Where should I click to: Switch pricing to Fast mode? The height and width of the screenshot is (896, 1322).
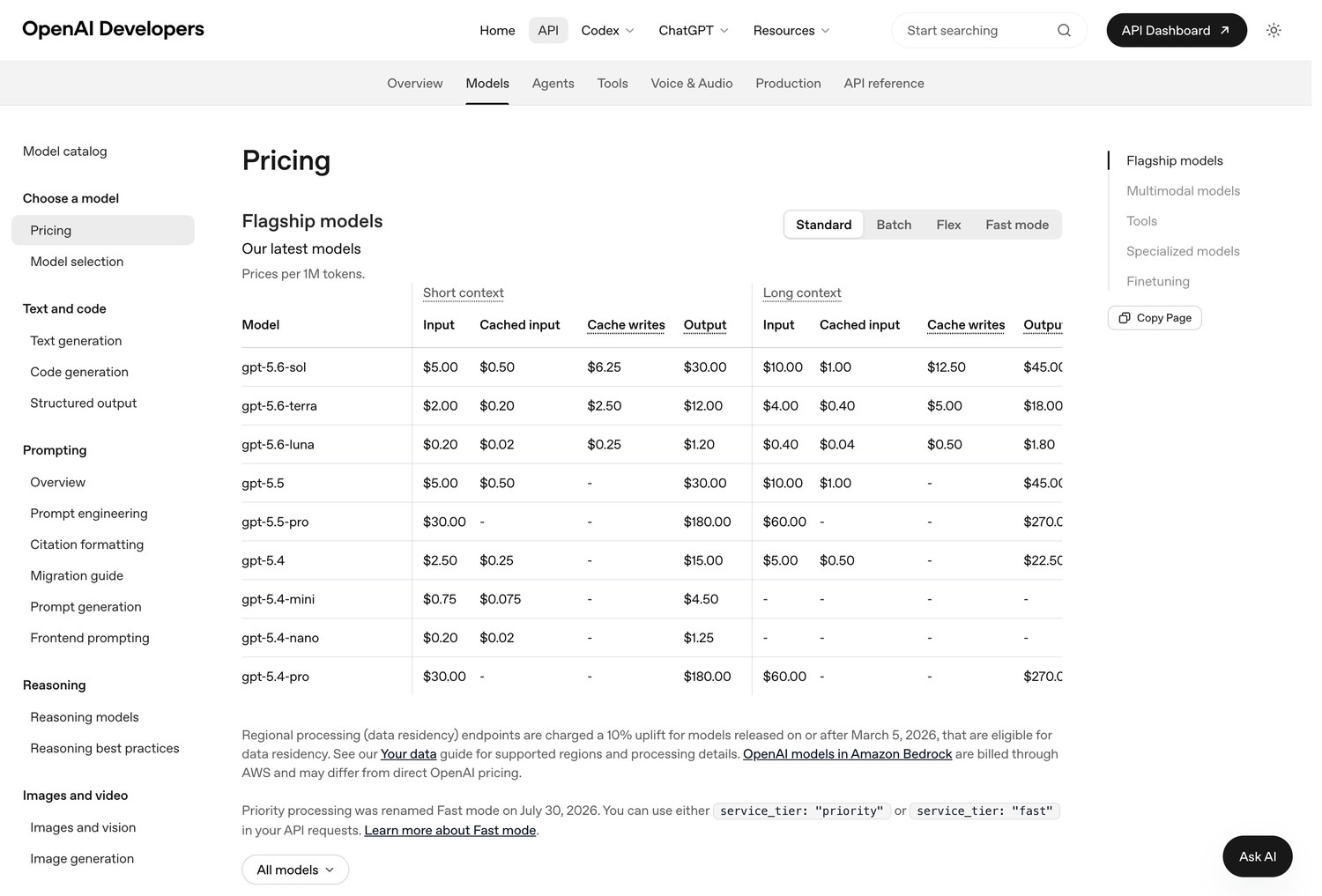click(1017, 225)
